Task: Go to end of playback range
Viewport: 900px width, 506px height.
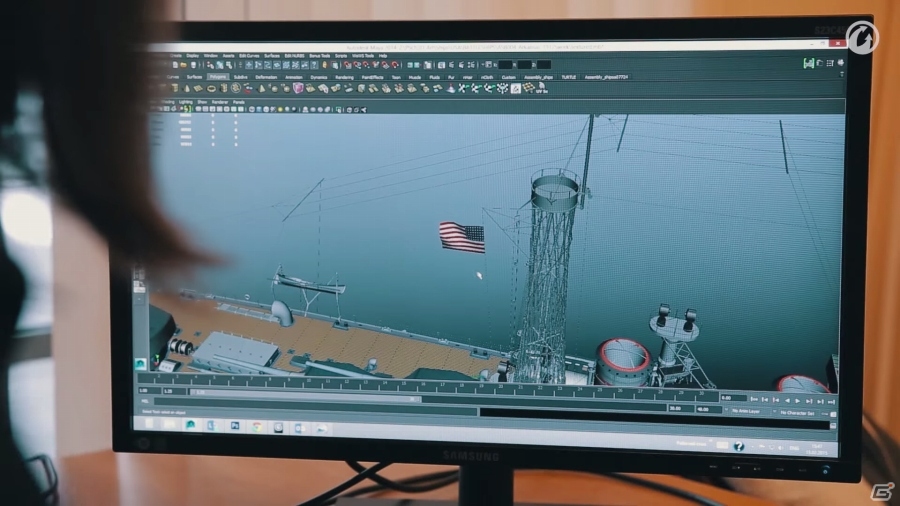Action: (x=831, y=402)
